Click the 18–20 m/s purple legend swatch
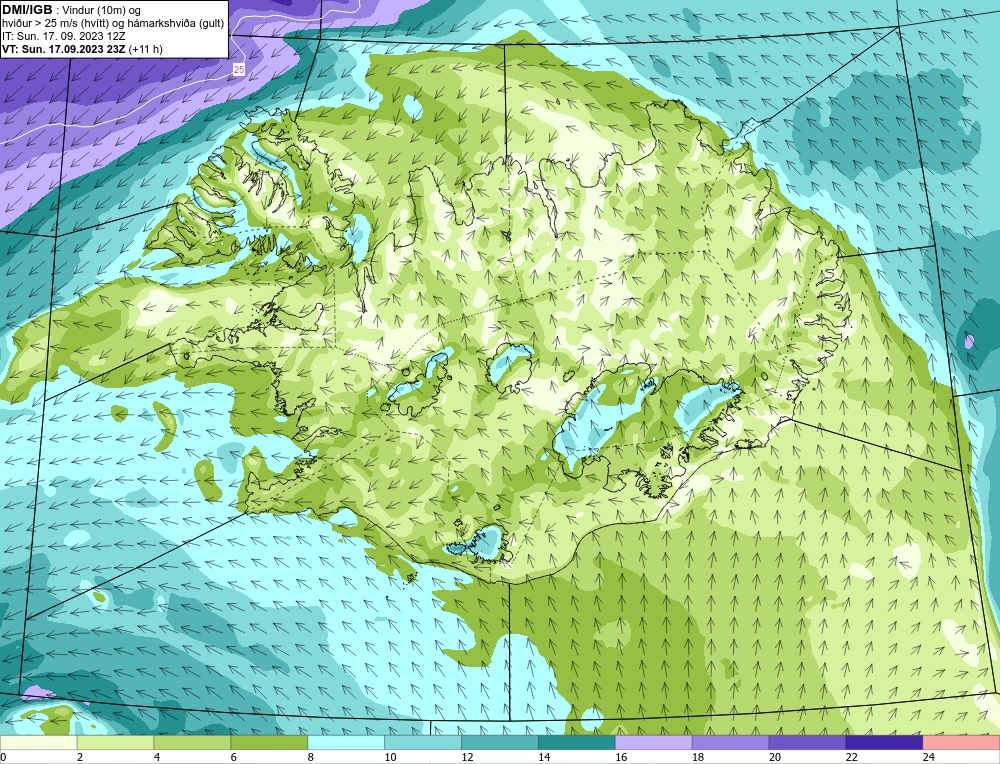 pos(730,743)
